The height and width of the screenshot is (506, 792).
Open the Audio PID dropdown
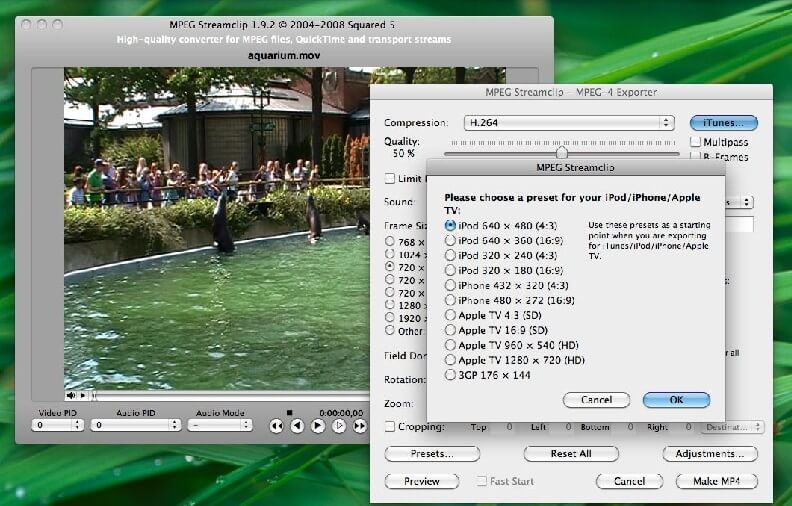coord(135,425)
